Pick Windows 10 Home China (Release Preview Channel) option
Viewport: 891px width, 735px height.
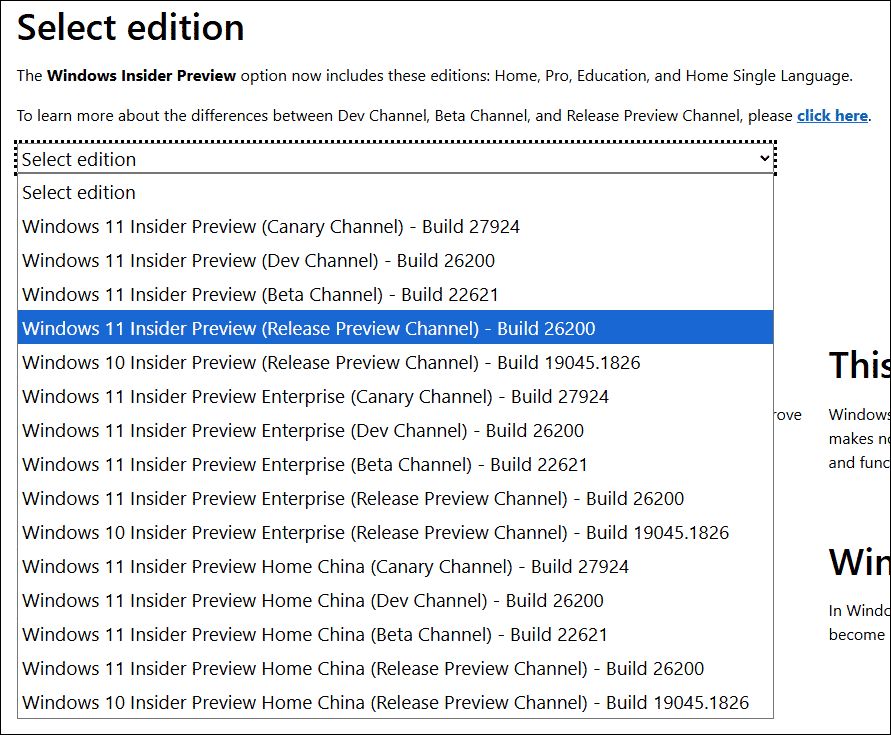click(x=395, y=703)
